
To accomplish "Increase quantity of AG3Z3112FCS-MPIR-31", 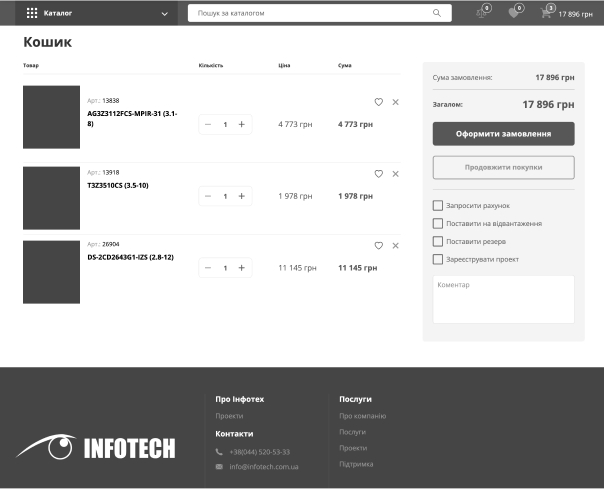I will (x=242, y=125).
